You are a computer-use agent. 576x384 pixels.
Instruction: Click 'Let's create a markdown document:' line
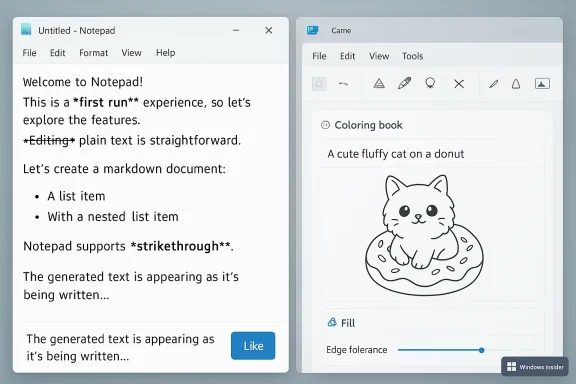(x=124, y=169)
